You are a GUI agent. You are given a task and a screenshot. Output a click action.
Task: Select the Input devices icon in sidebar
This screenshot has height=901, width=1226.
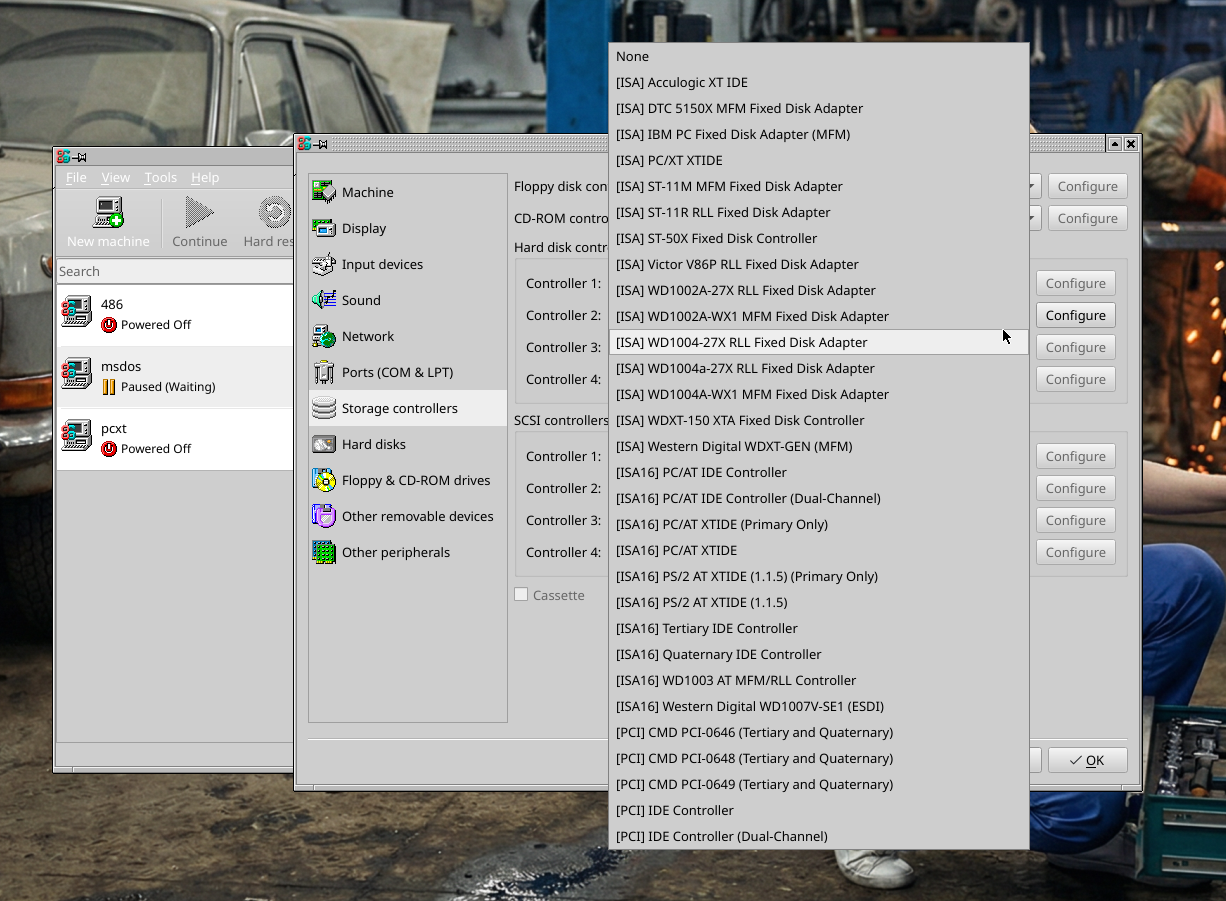point(324,264)
